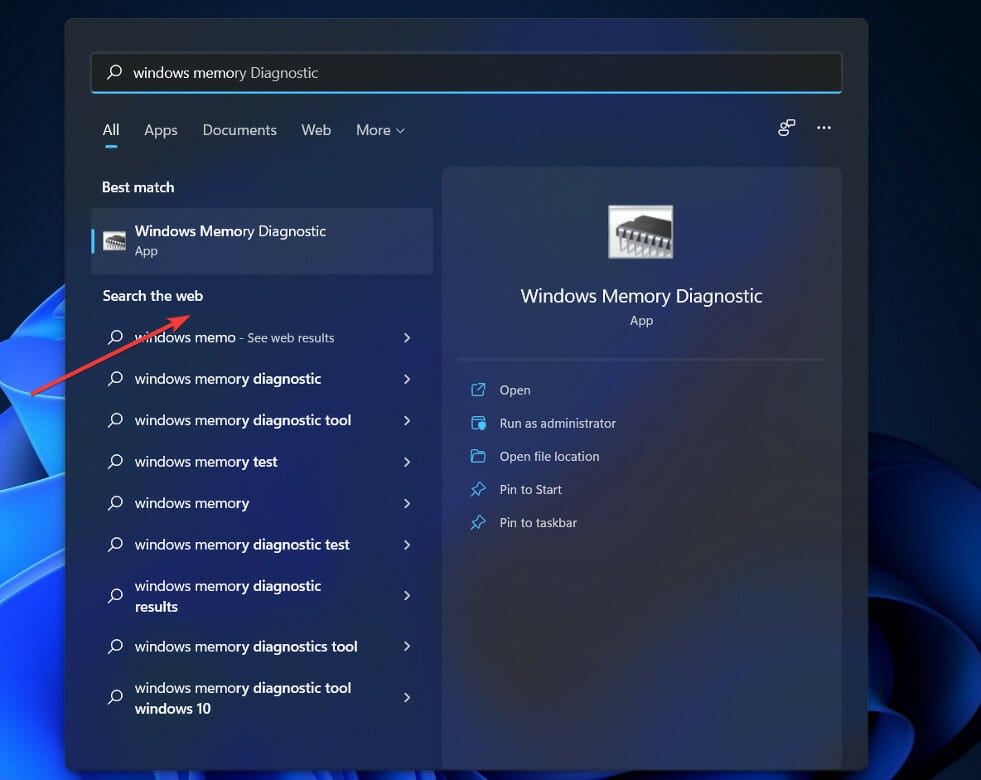
Task: Click the Windows Memory Diagnostic memory chip thumbnail
Action: coord(640,231)
